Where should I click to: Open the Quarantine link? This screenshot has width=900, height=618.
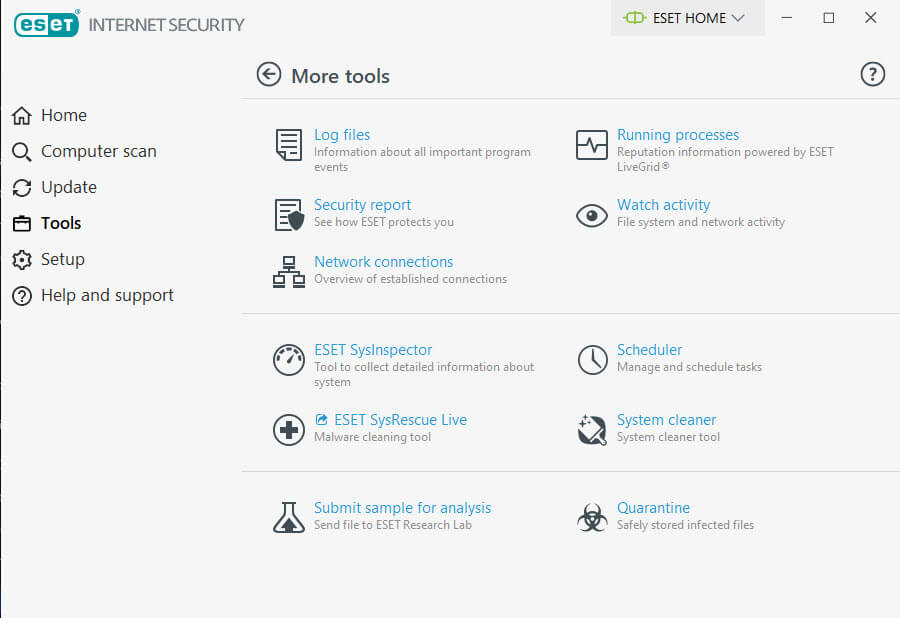[653, 507]
